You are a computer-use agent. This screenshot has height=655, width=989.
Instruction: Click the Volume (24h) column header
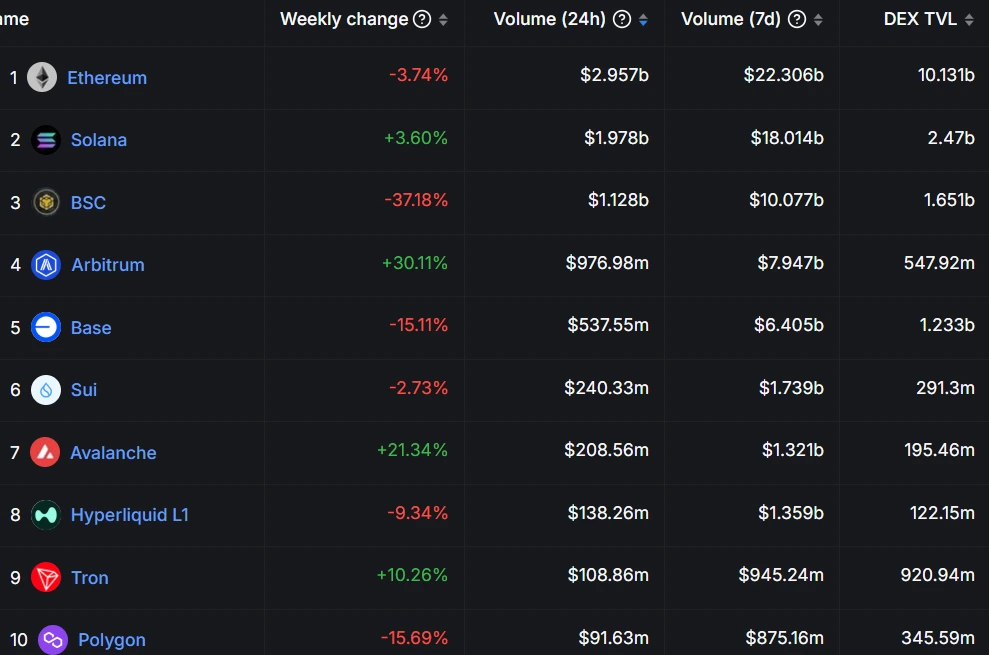coord(549,20)
